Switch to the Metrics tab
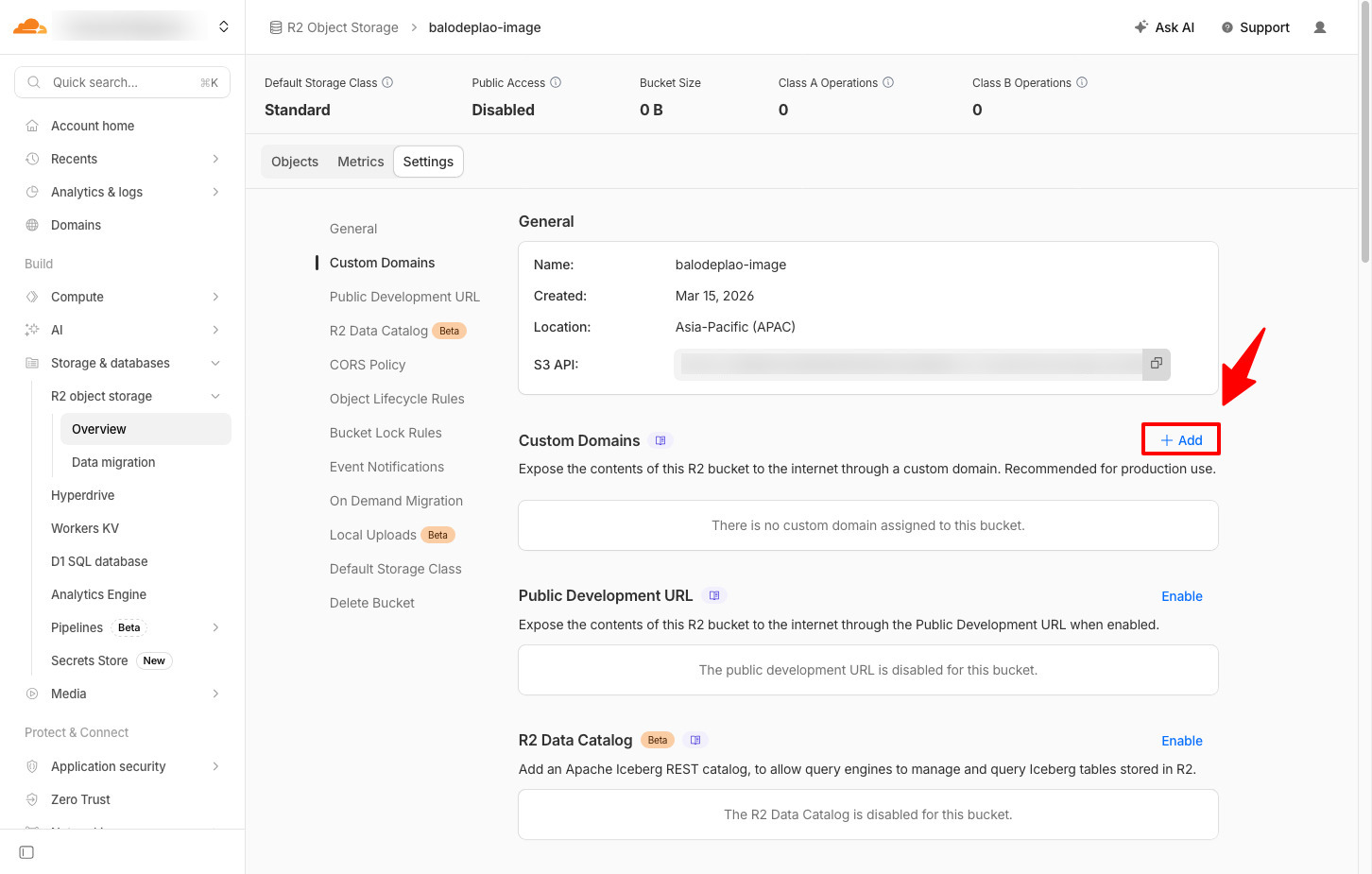This screenshot has width=1372, height=874. (360, 162)
